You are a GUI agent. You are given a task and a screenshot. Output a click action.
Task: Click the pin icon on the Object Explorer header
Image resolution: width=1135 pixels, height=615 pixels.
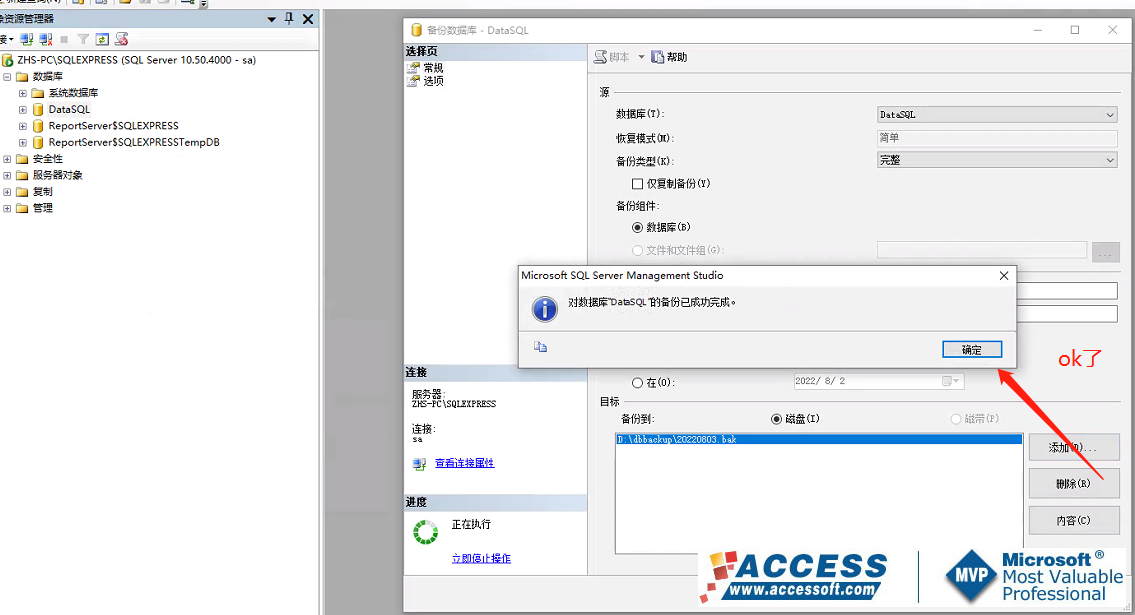(289, 19)
